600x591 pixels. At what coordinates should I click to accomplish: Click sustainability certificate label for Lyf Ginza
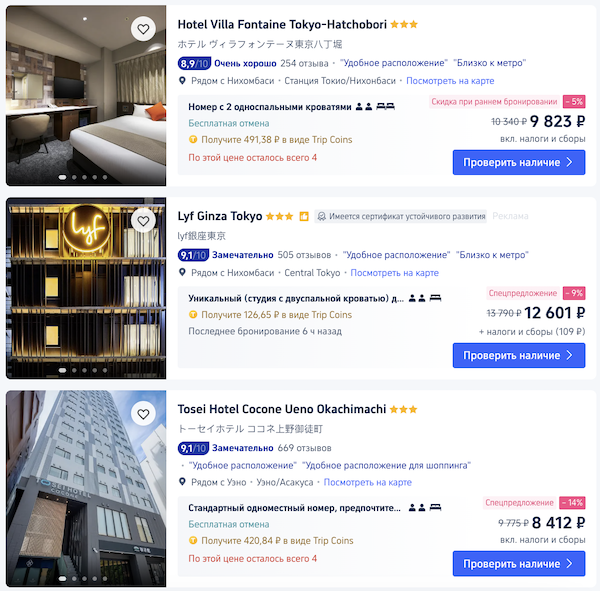(401, 217)
